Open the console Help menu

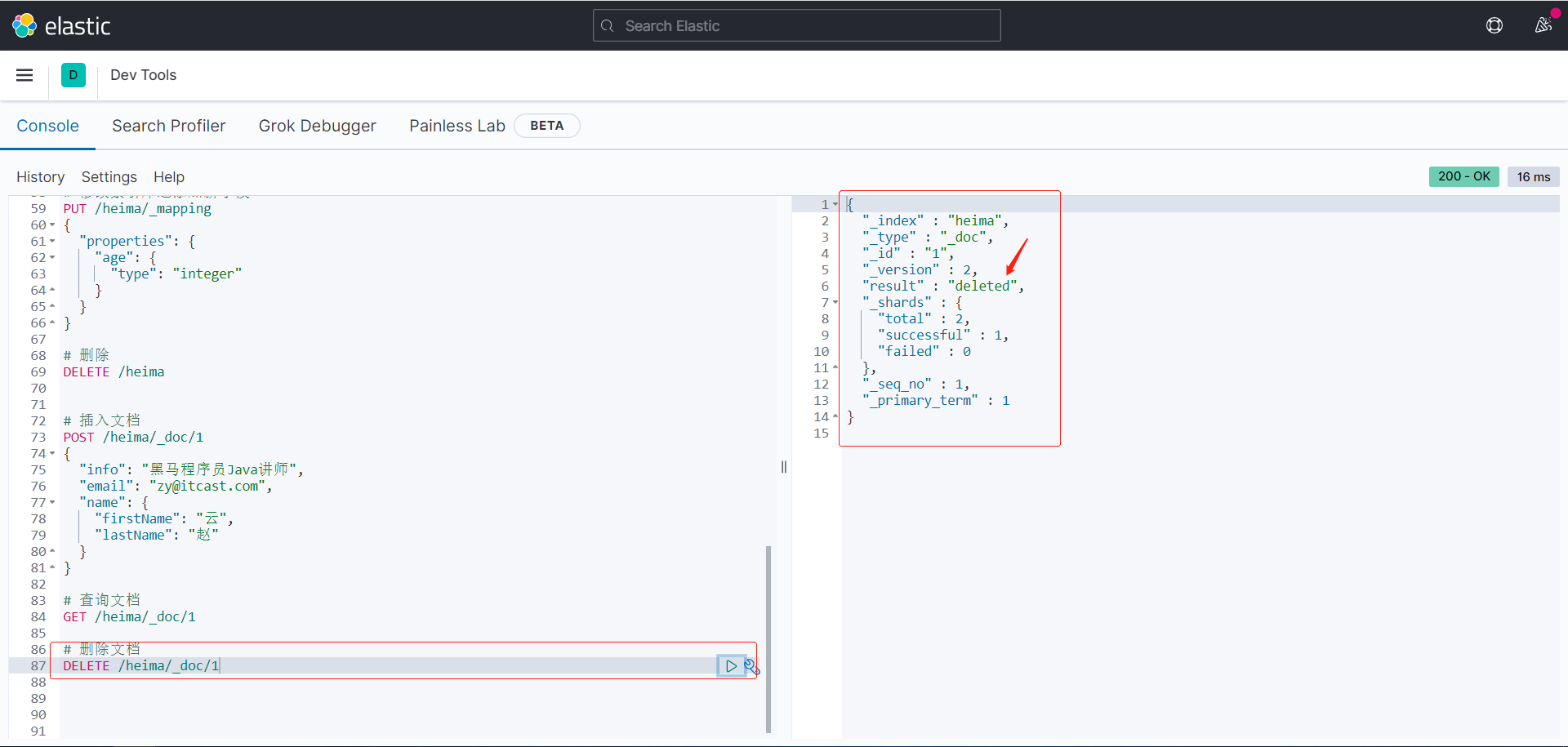coord(169,177)
